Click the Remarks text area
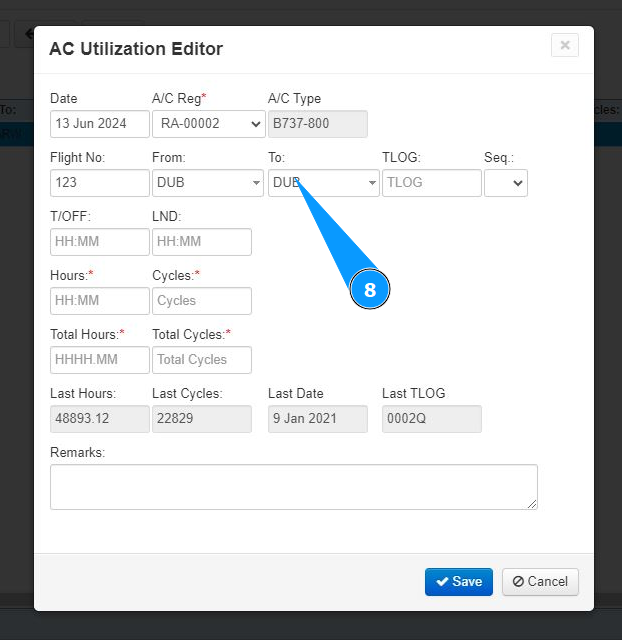The image size is (622, 640). (293, 487)
